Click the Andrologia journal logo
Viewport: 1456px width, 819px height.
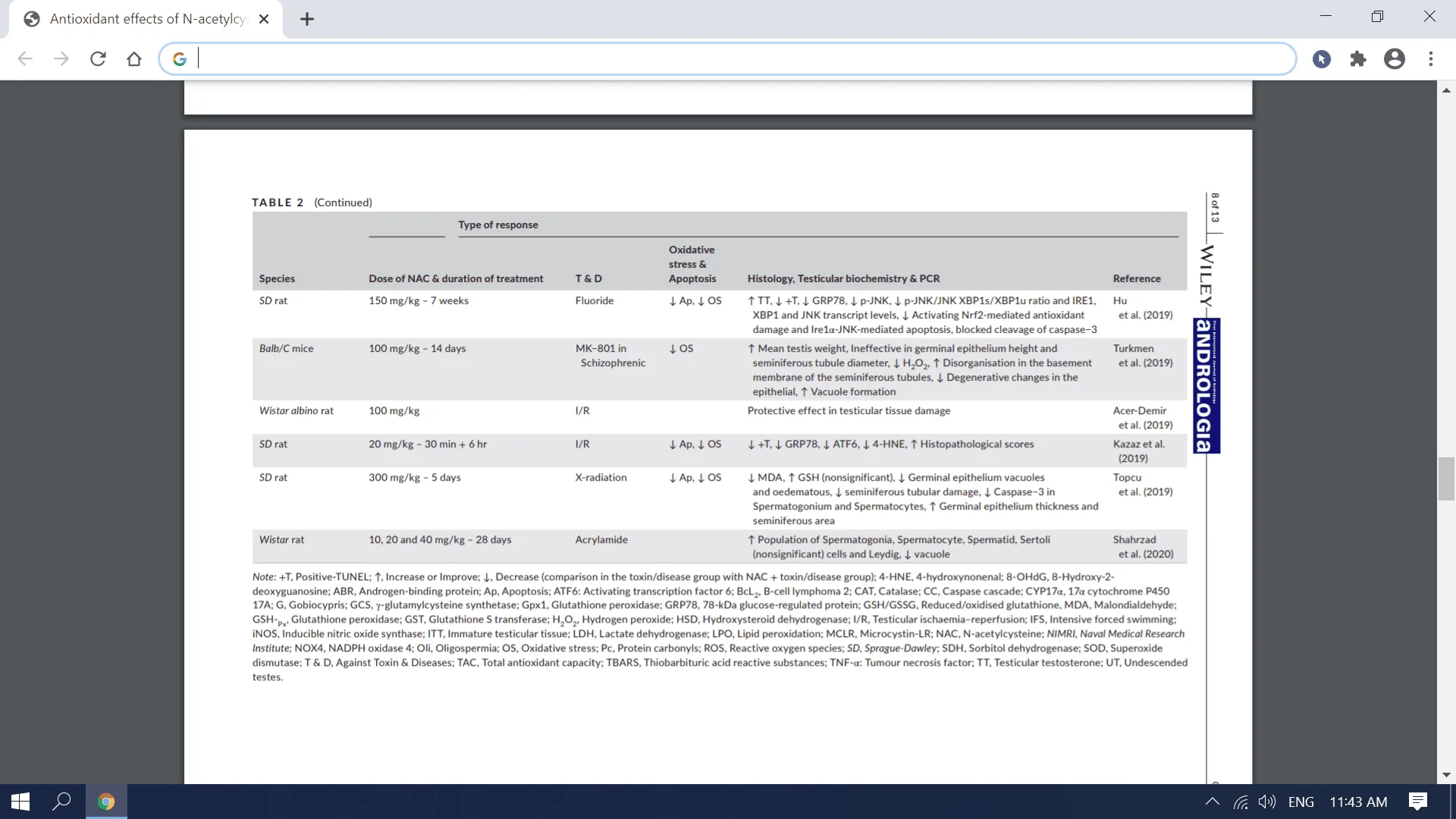(1206, 385)
